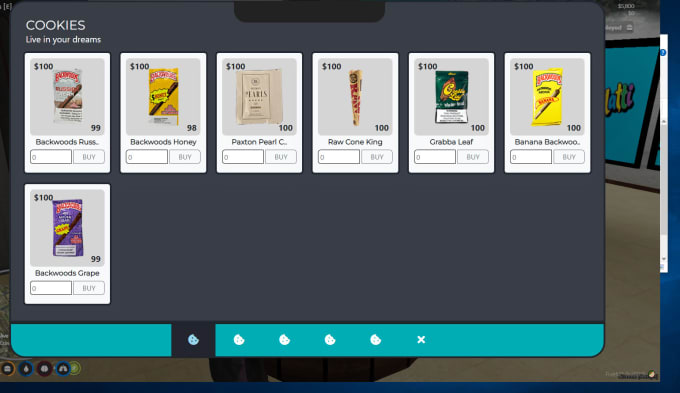Click the Backwoods Grape product image
680x393 pixels.
coord(68,228)
